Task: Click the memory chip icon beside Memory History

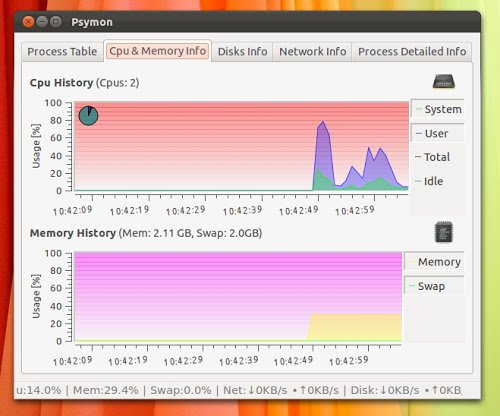Action: pos(444,232)
